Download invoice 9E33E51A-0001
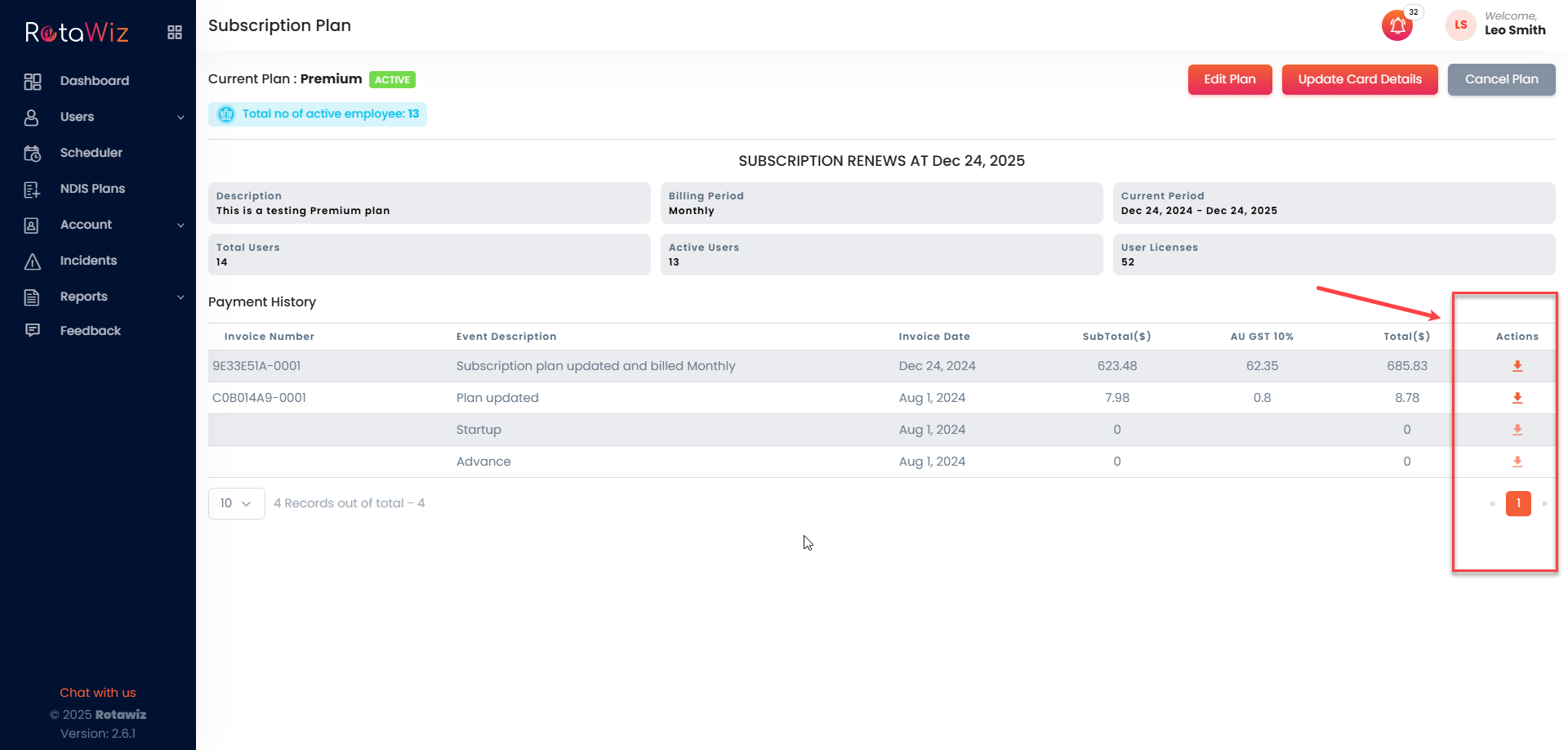Viewport: 1568px width, 750px height. point(1517,366)
